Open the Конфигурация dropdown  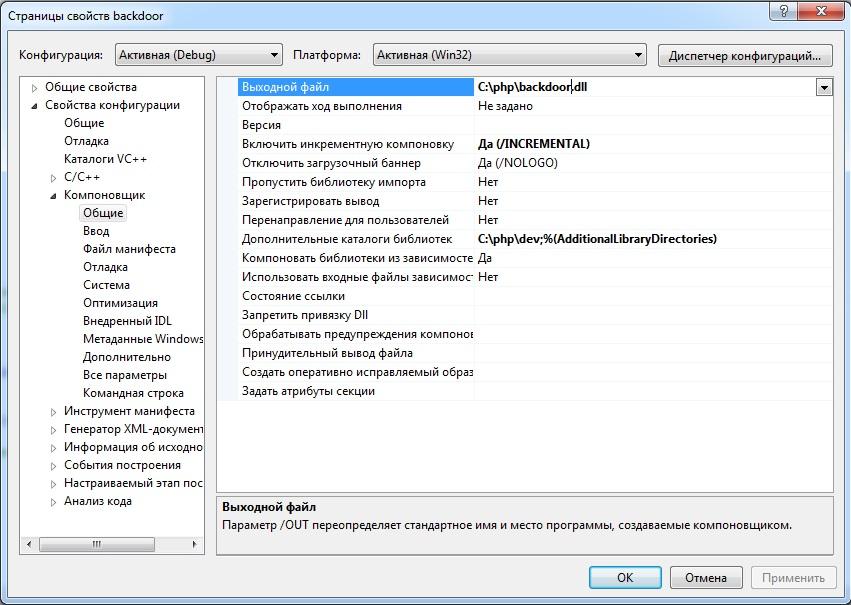(199, 55)
